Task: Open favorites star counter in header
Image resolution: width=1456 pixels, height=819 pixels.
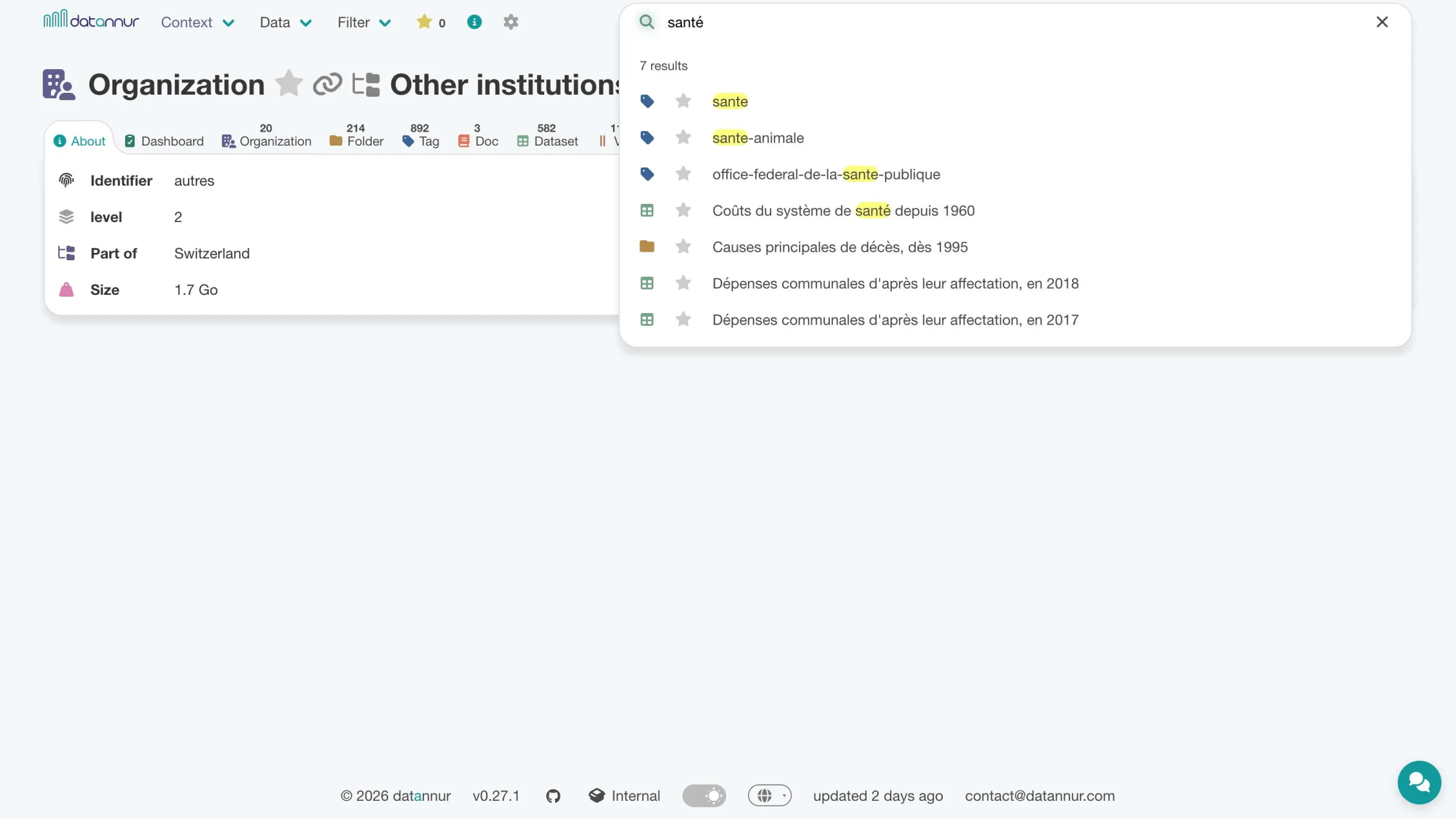Action: pos(431,22)
